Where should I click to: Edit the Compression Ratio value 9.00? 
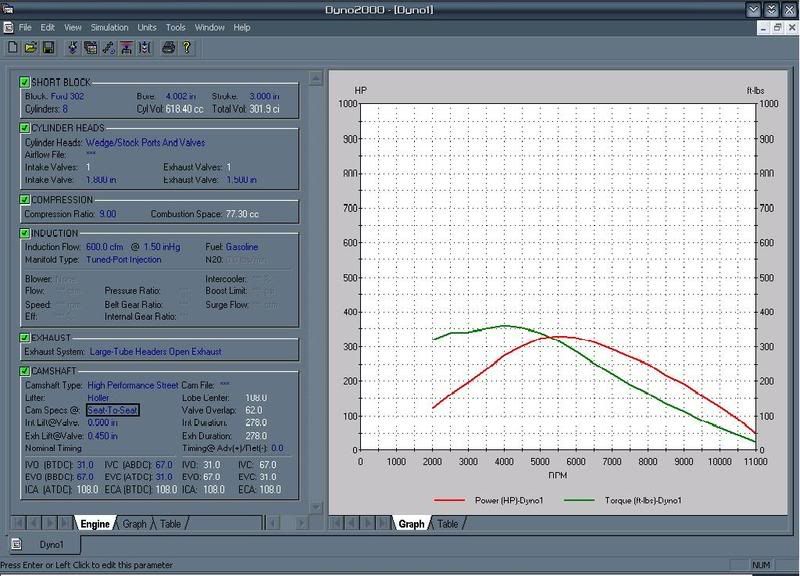108,214
